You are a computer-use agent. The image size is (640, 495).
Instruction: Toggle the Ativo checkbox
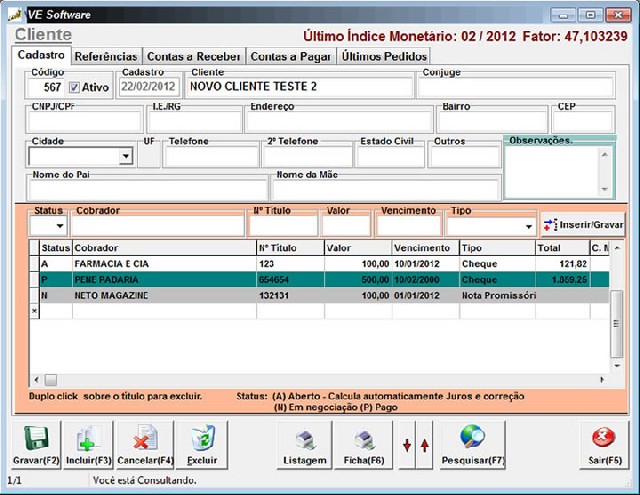pos(74,87)
